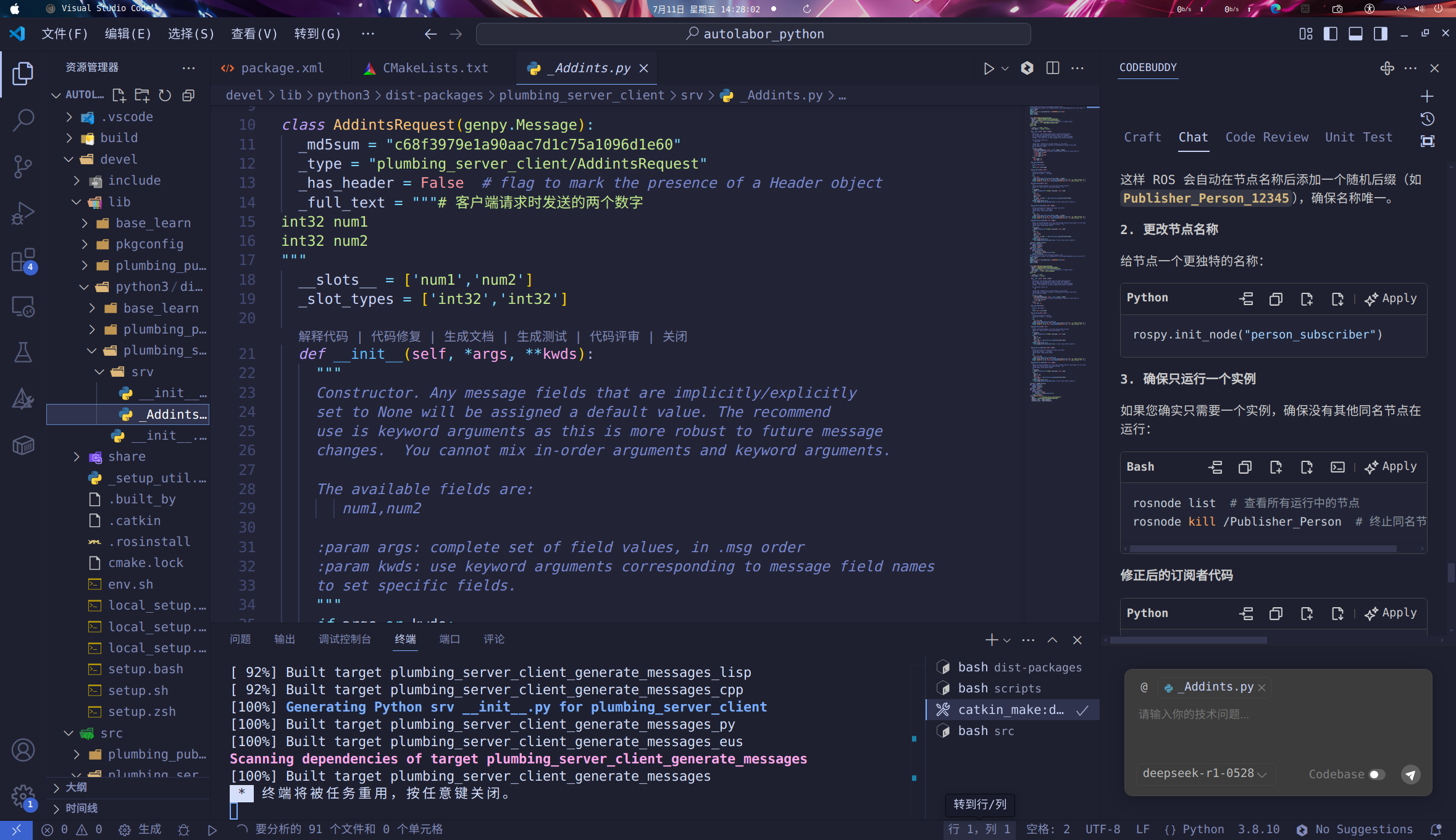Click the Run Python File play button
Image resolution: width=1456 pixels, height=840 pixels.
[x=989, y=68]
